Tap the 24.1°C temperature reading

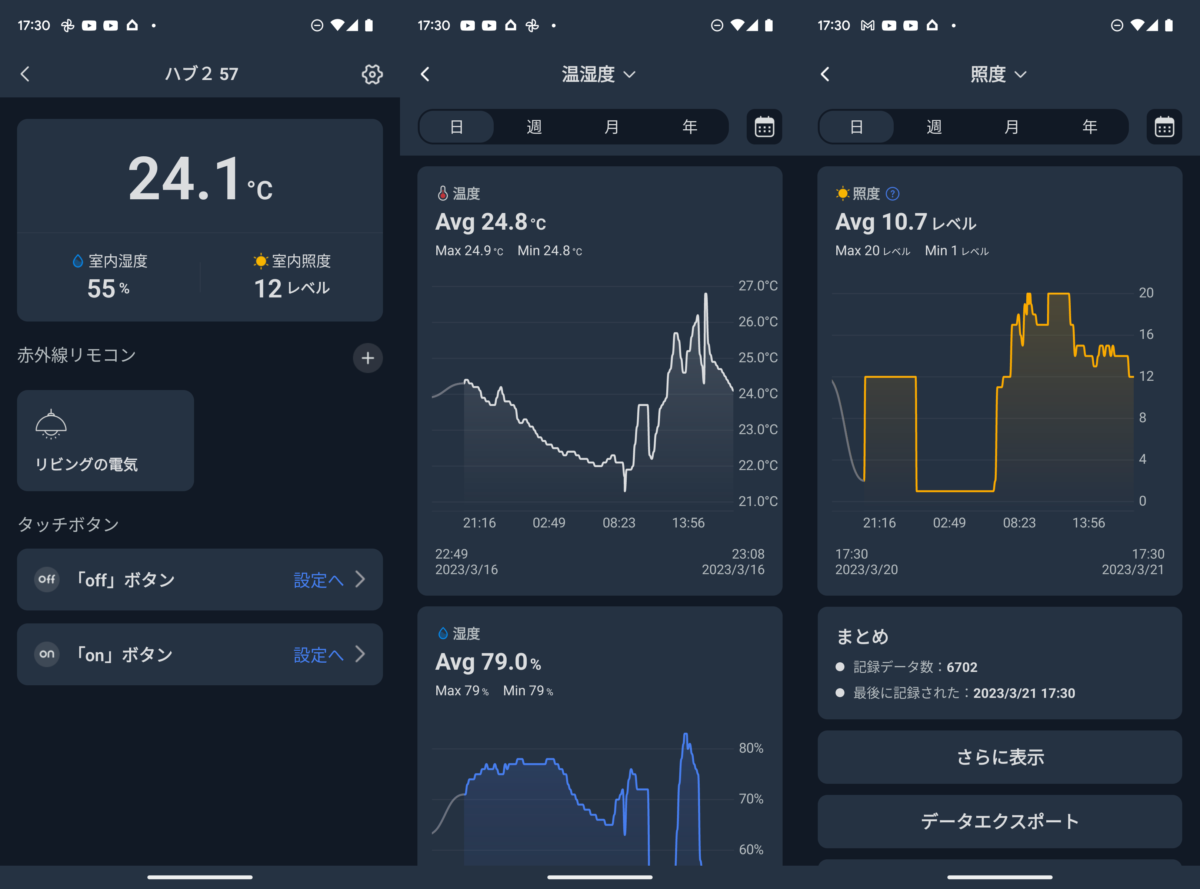tap(200, 180)
